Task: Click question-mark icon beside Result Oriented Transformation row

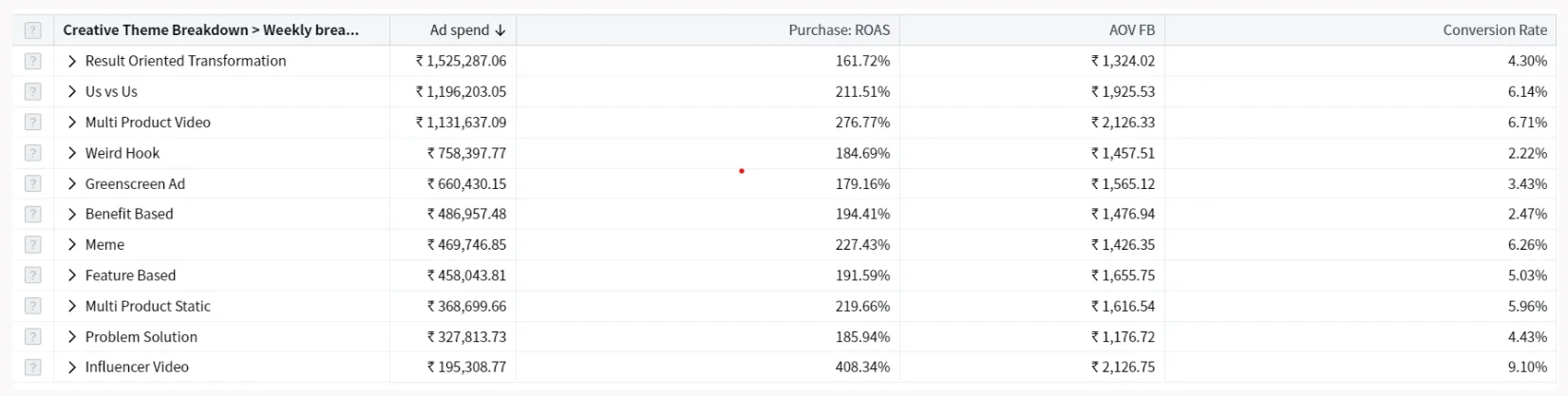Action: pyautogui.click(x=33, y=61)
